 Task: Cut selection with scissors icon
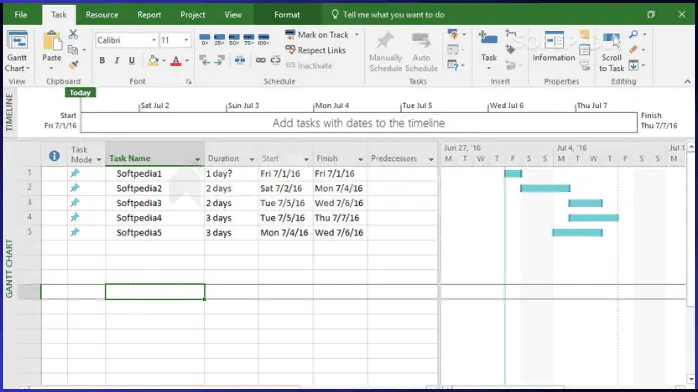tap(73, 34)
